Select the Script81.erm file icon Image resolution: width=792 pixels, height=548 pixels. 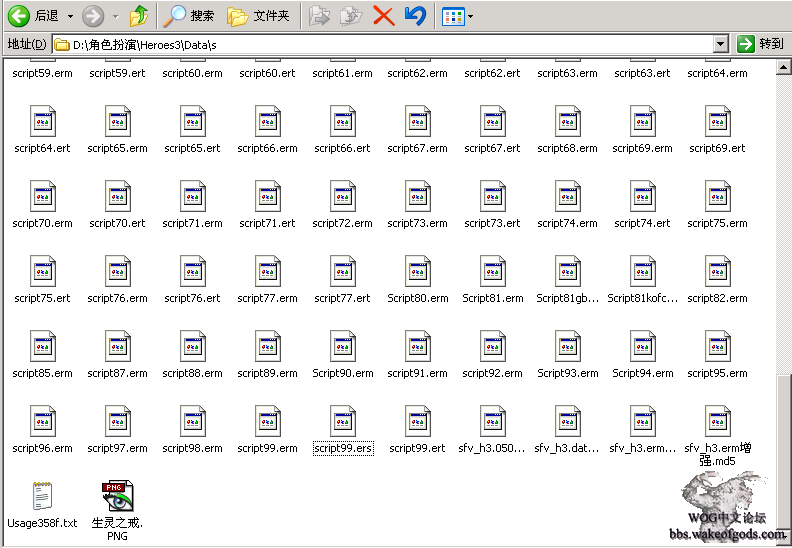(492, 271)
